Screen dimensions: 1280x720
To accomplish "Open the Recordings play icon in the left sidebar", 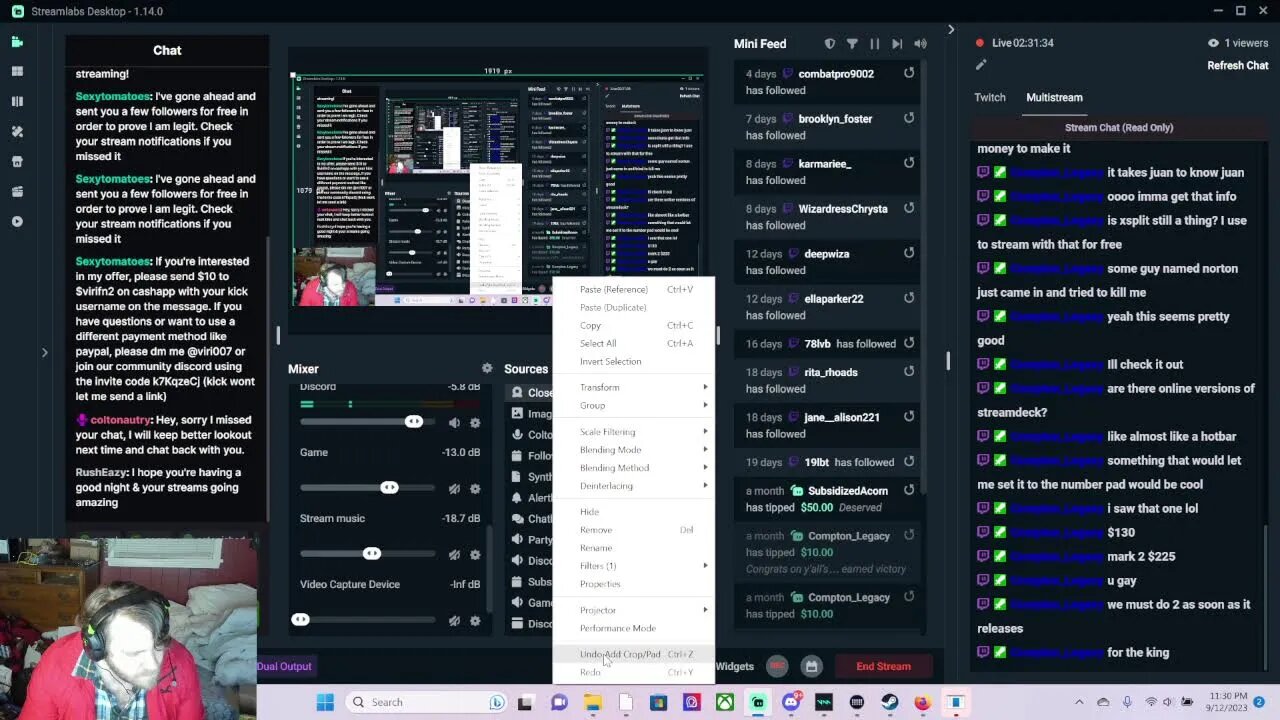I will (x=17, y=222).
